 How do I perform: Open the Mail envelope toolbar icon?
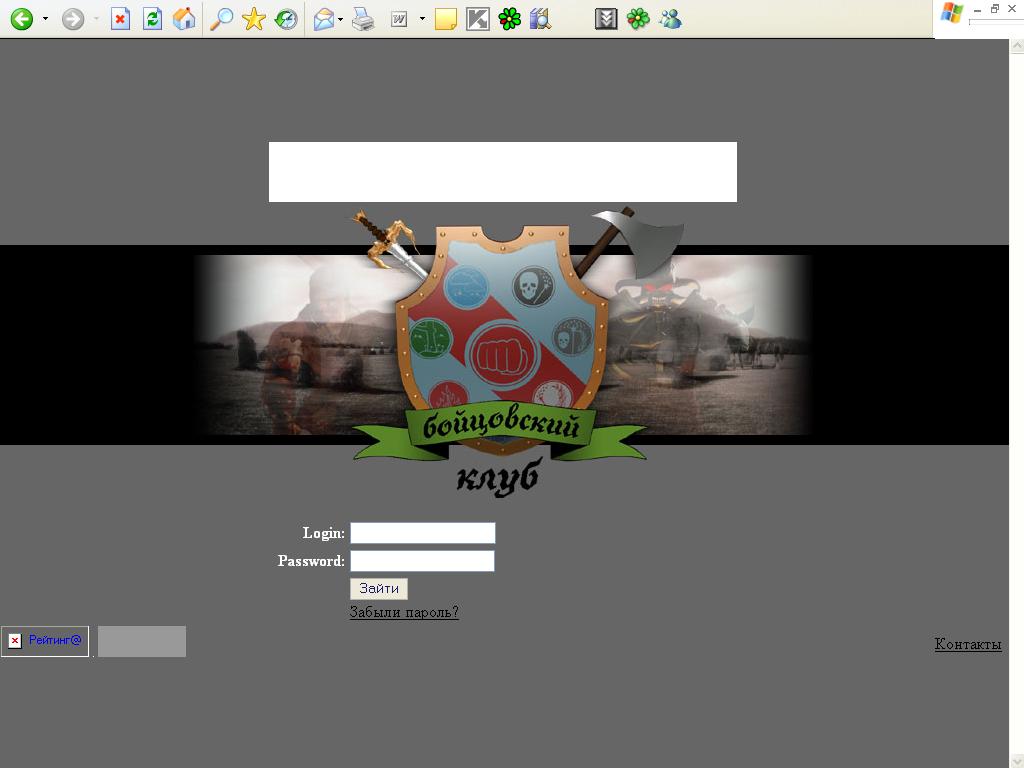(x=324, y=19)
